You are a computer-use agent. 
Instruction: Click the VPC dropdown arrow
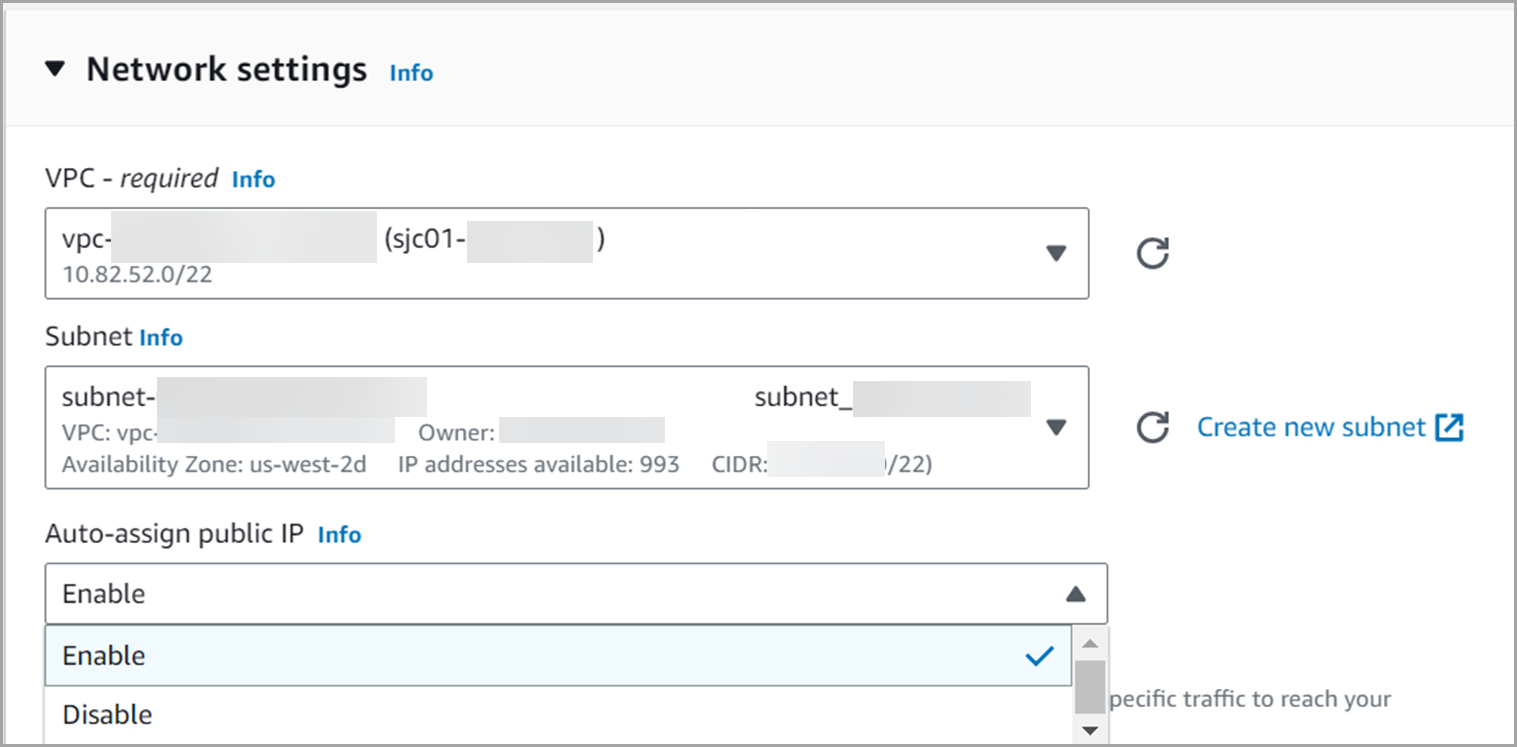pos(1056,254)
